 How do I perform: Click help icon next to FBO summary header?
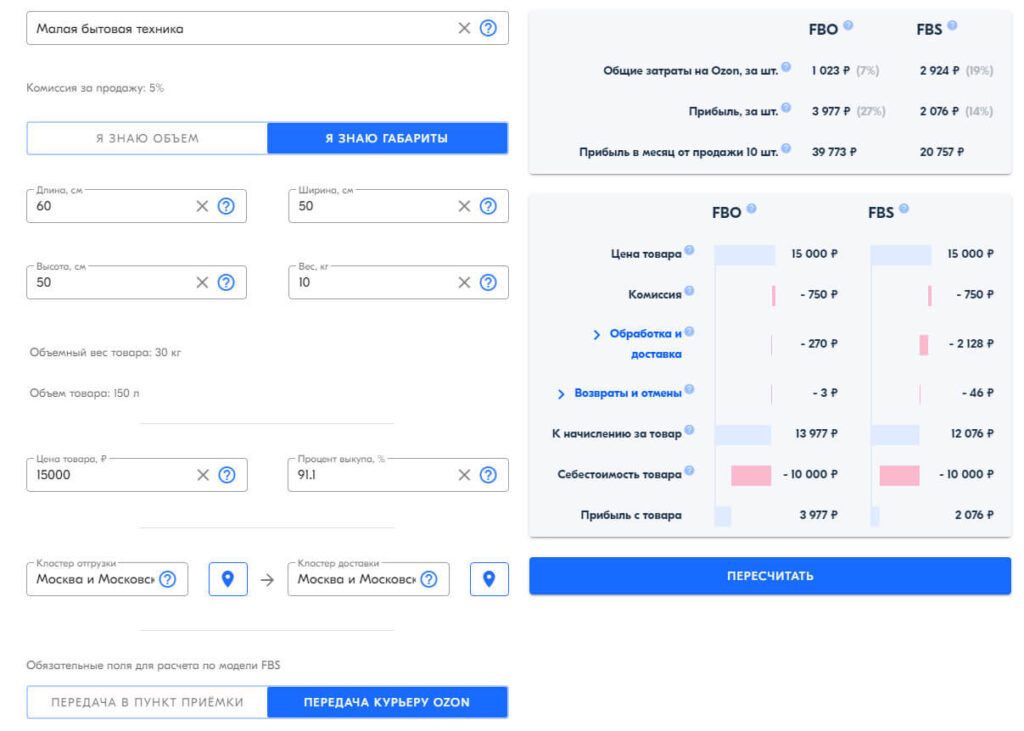pyautogui.click(x=848, y=26)
